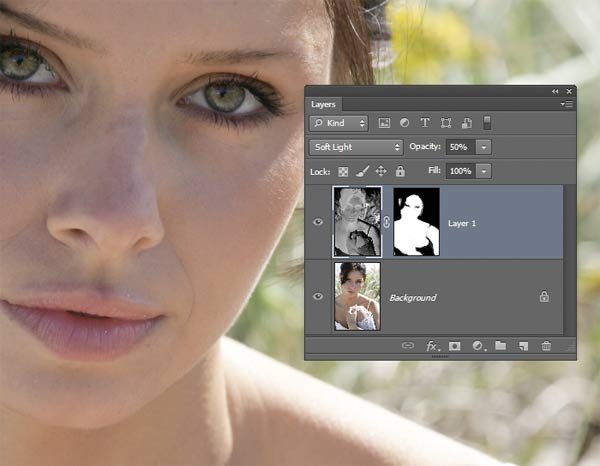Create a new layer button

(523, 346)
